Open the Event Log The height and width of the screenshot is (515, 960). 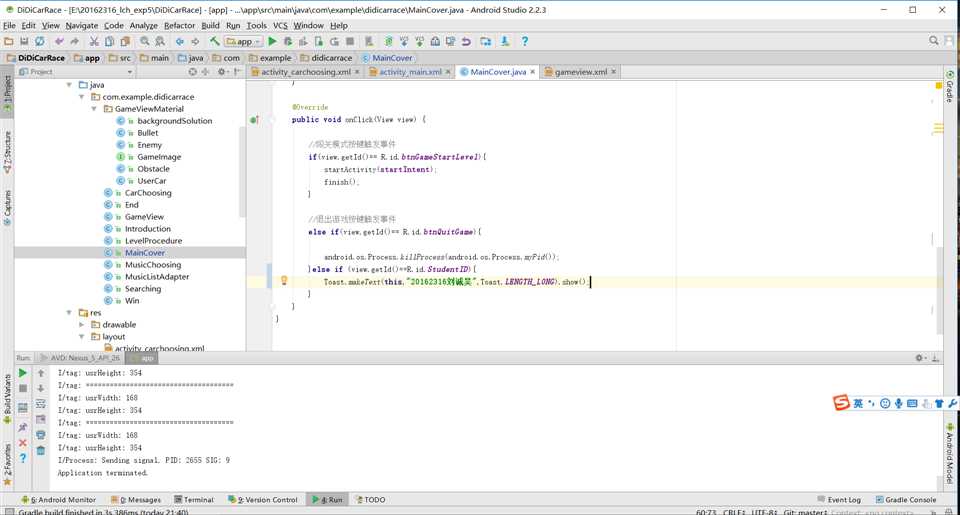click(x=839, y=500)
